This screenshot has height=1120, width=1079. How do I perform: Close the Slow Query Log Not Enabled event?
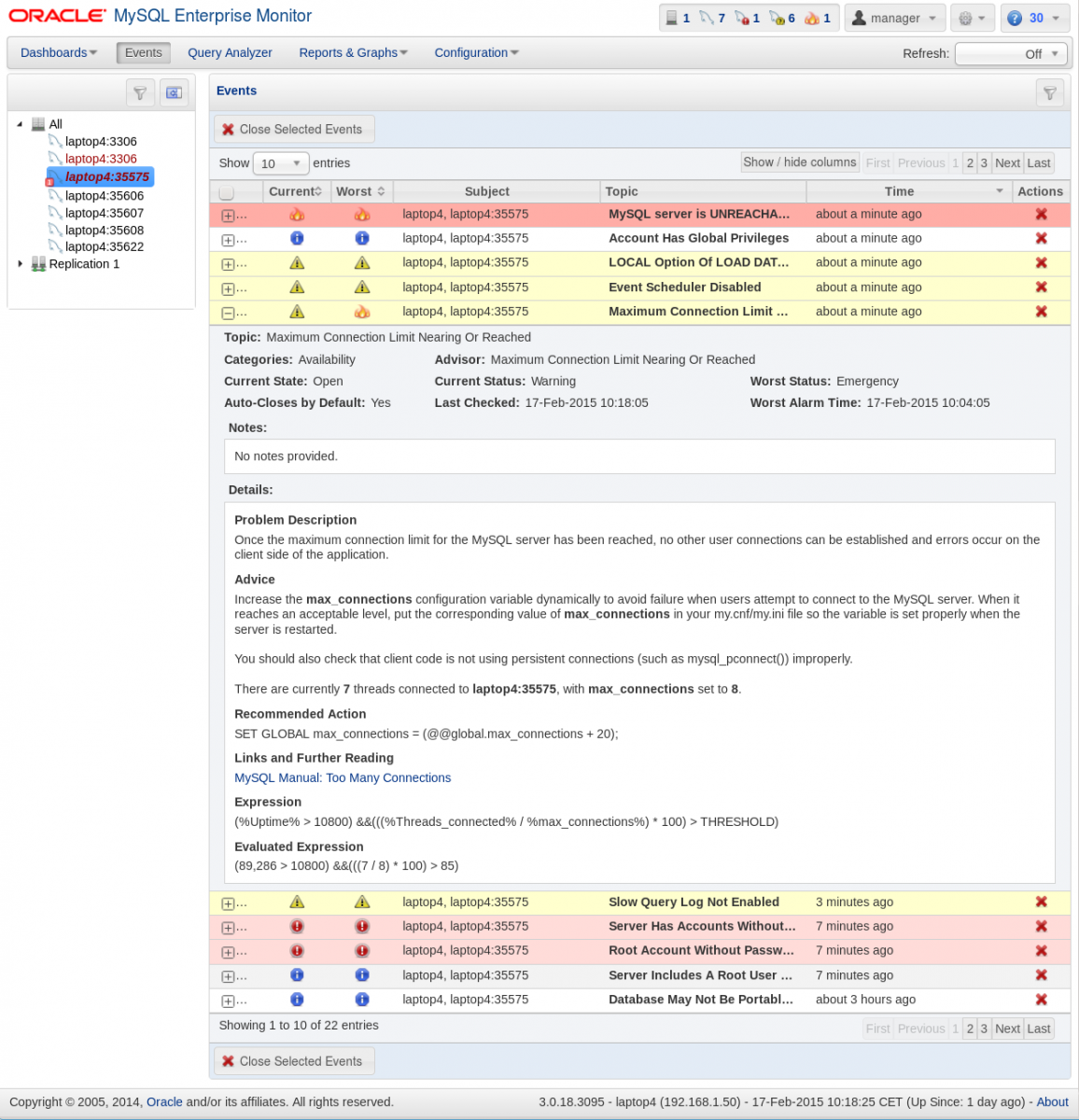tap(1041, 903)
